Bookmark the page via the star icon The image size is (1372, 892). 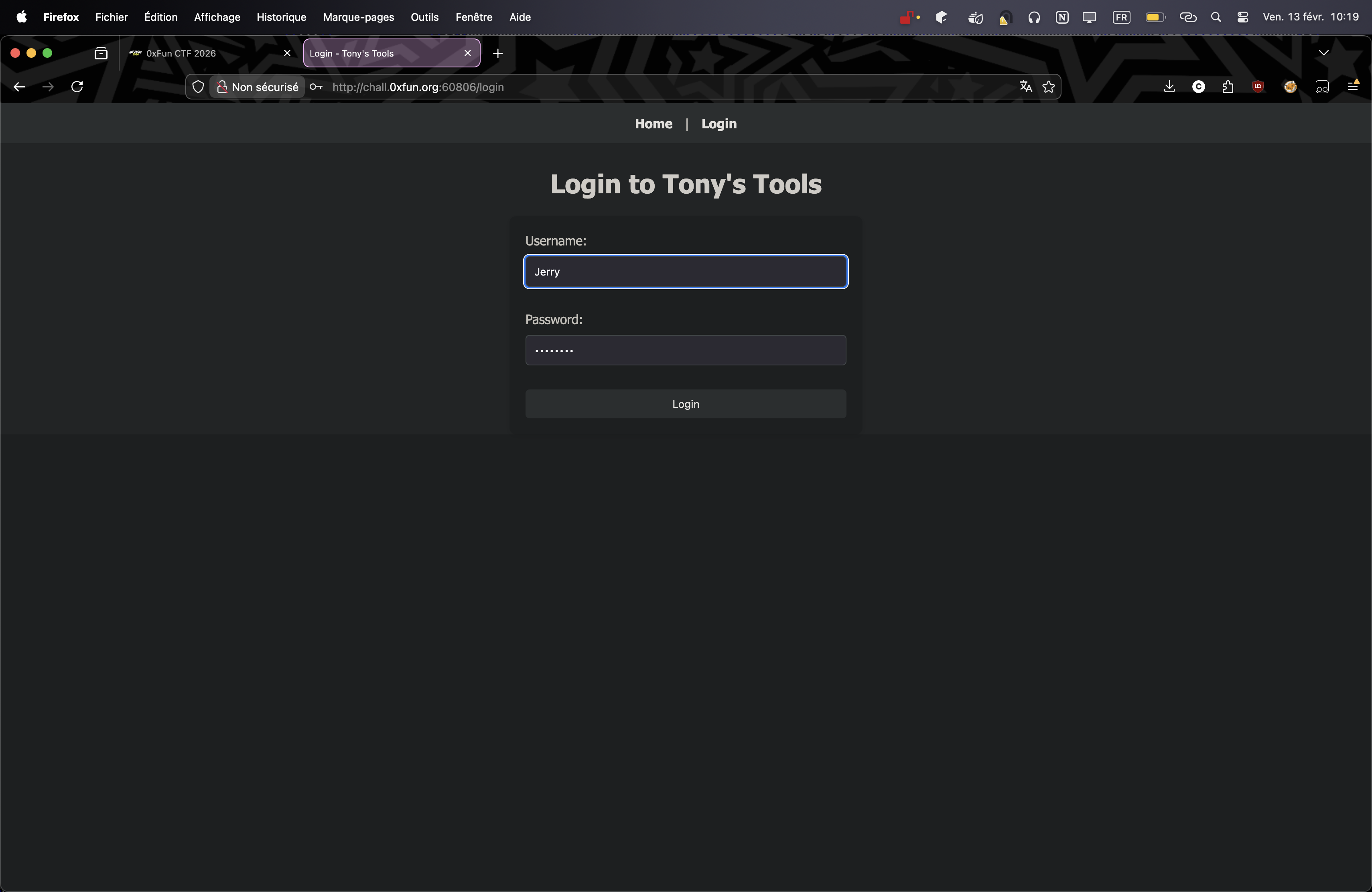point(1049,87)
